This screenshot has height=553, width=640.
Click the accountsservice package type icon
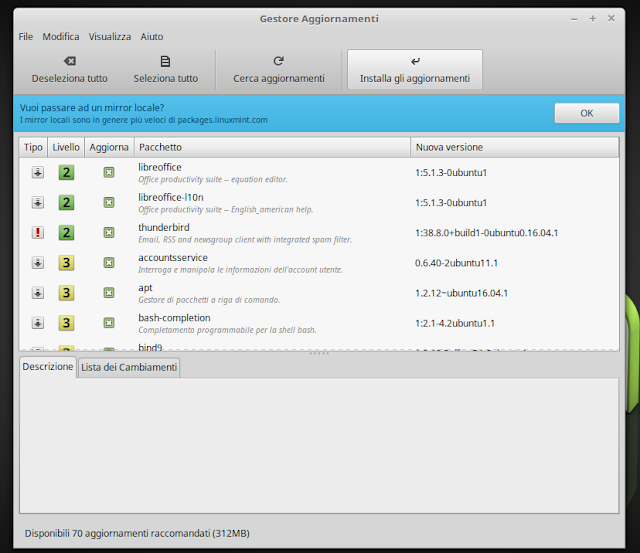(38, 263)
